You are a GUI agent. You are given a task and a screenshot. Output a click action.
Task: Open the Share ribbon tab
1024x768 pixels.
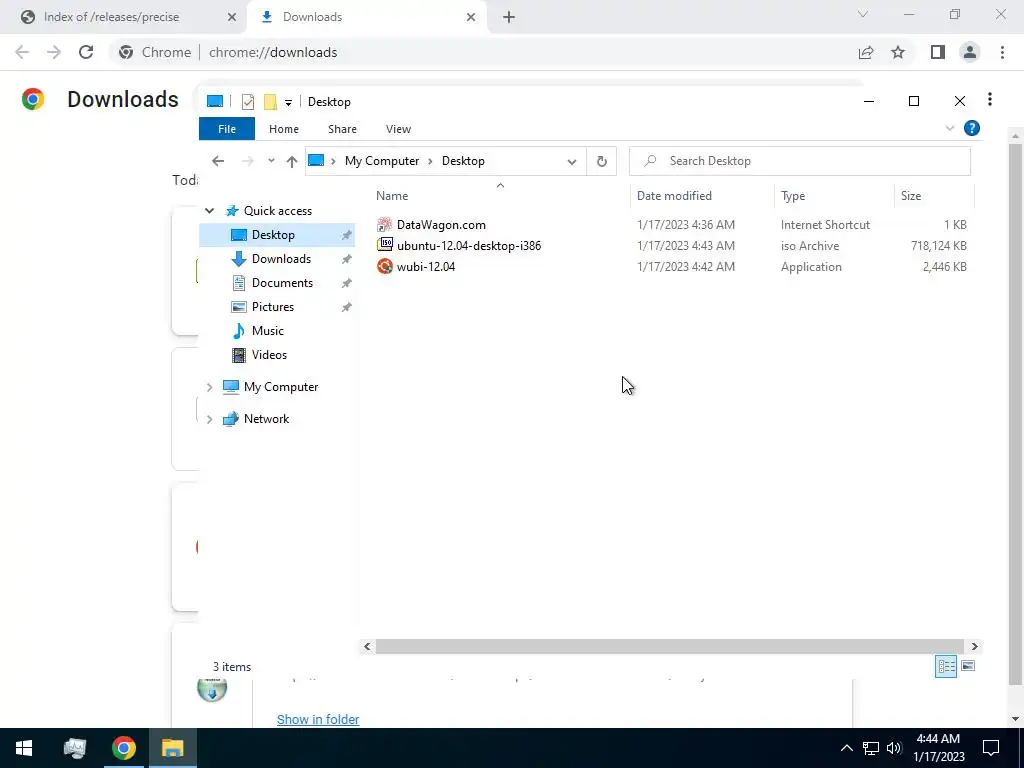tap(342, 129)
